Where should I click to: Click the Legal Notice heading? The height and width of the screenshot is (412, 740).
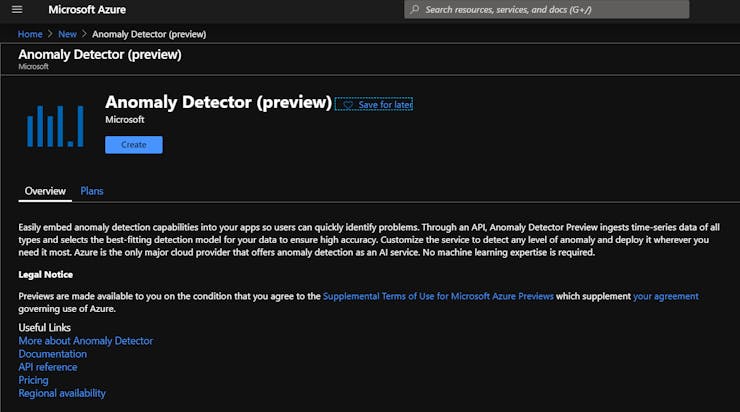click(45, 274)
